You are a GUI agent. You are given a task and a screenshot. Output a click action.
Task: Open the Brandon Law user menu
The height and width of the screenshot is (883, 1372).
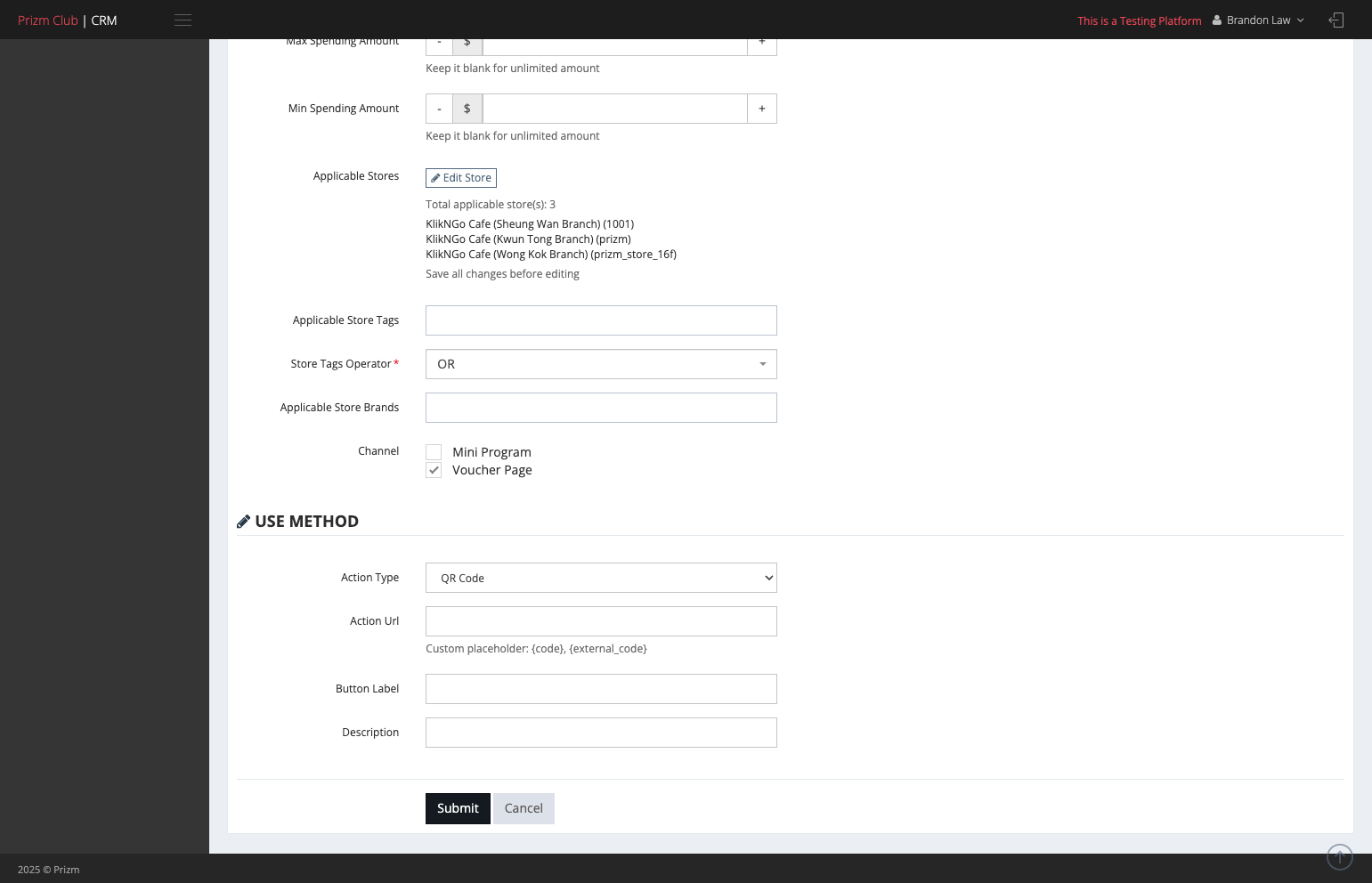[1258, 20]
